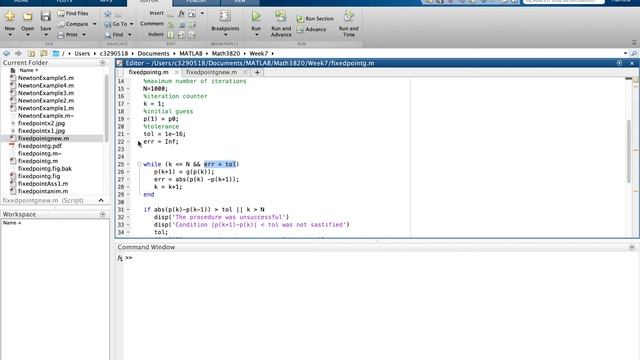Go to the Math3820 folder in path
This screenshot has height=360, width=640.
[226, 53]
